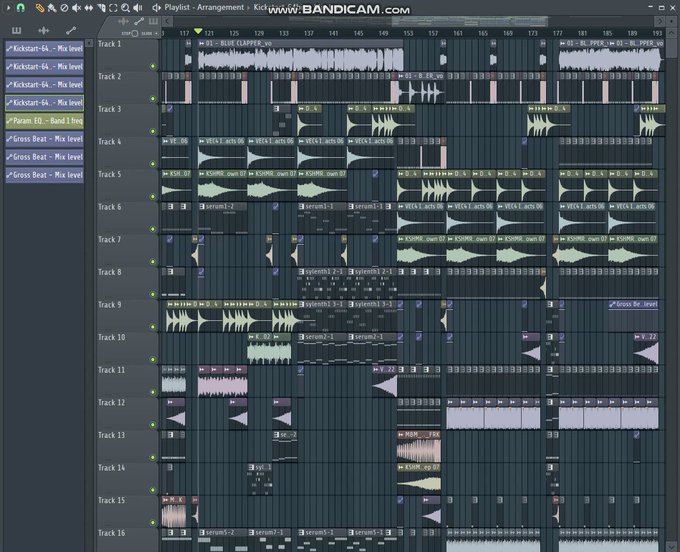Mute Track 3 with its green light
Screen dimensions: 680x552
click(x=153, y=131)
